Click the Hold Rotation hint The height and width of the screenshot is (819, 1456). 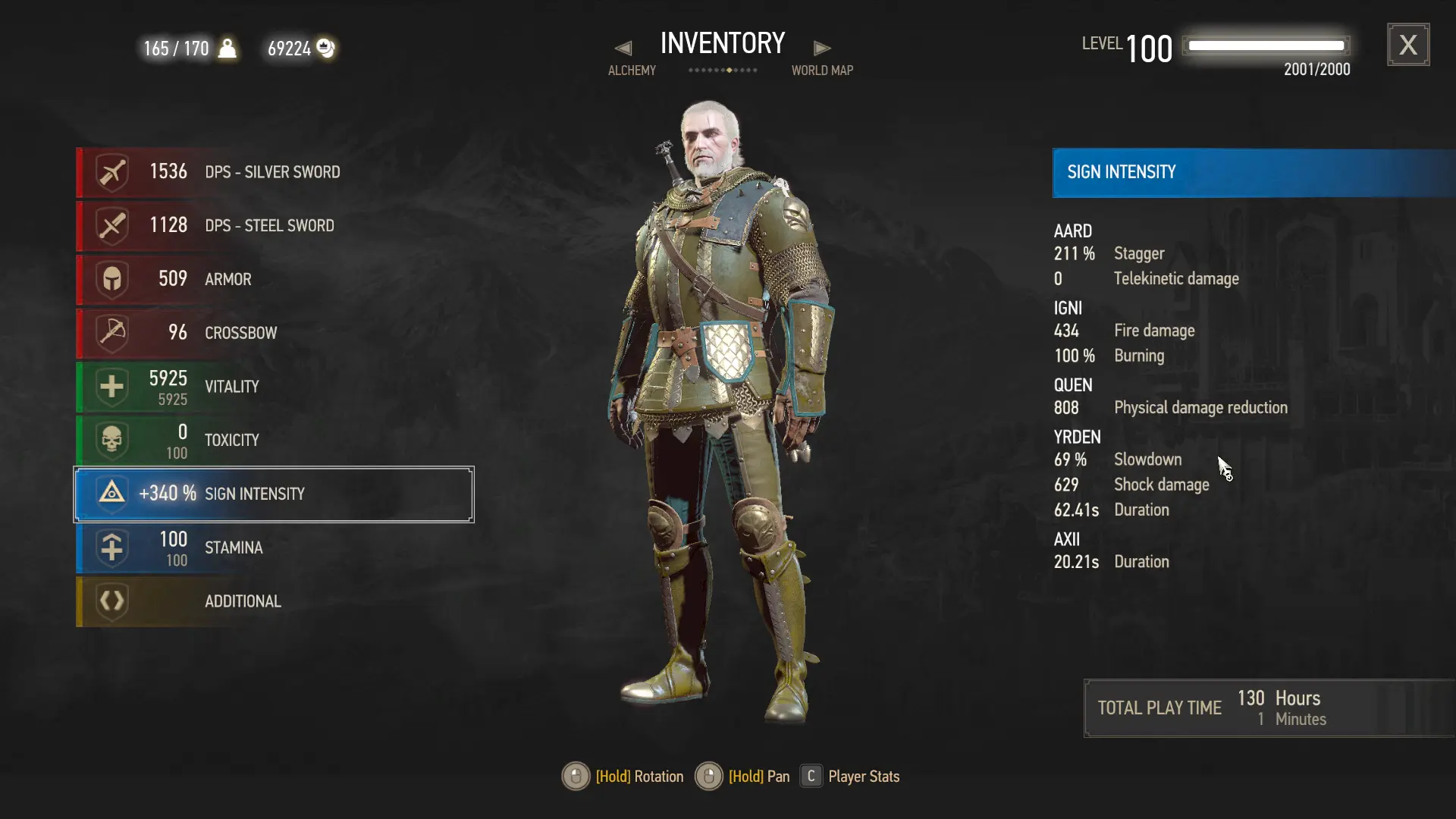[623, 777]
